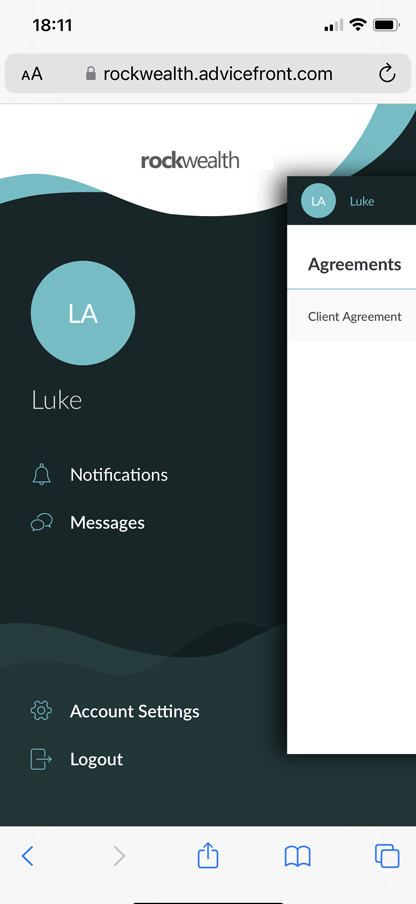Click the Notifications bell icon
The height and width of the screenshot is (904, 416).
[x=41, y=474]
